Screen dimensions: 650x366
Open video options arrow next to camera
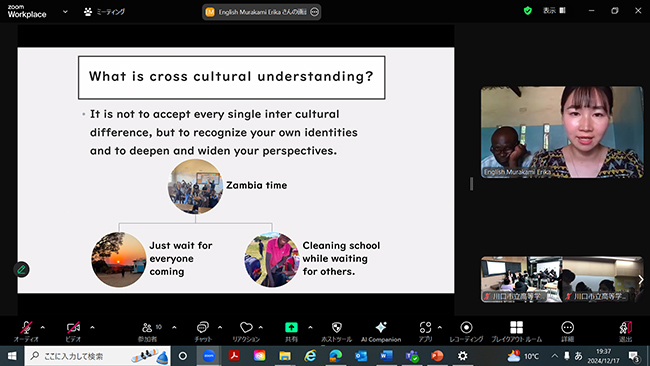tap(92, 327)
